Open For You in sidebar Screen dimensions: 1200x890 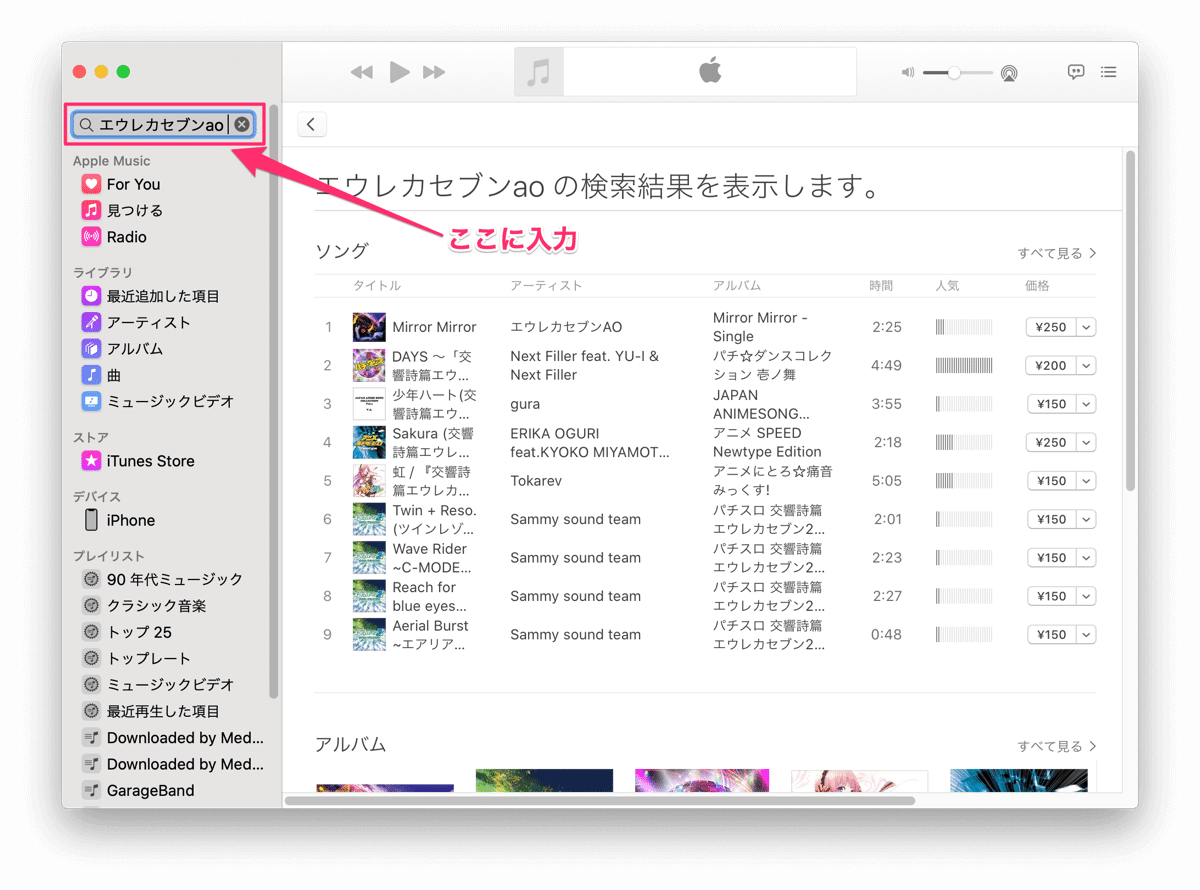click(133, 184)
